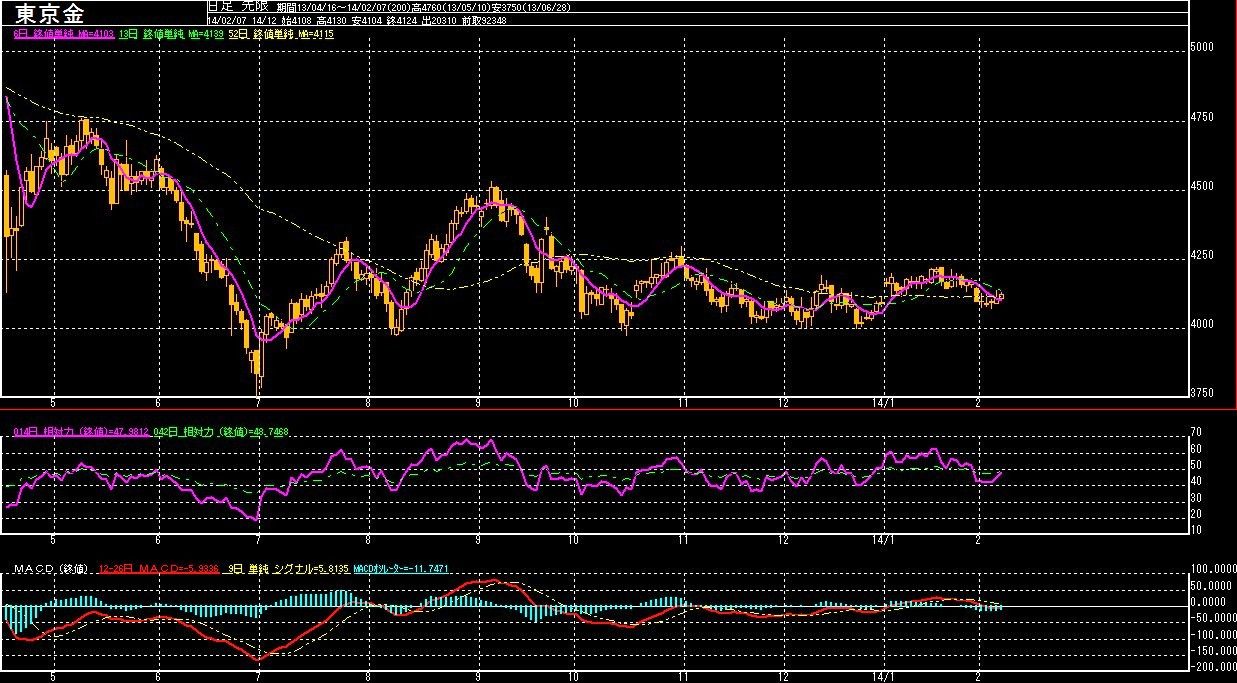Select the 13日 moving average legend MA=4139

tap(171, 34)
